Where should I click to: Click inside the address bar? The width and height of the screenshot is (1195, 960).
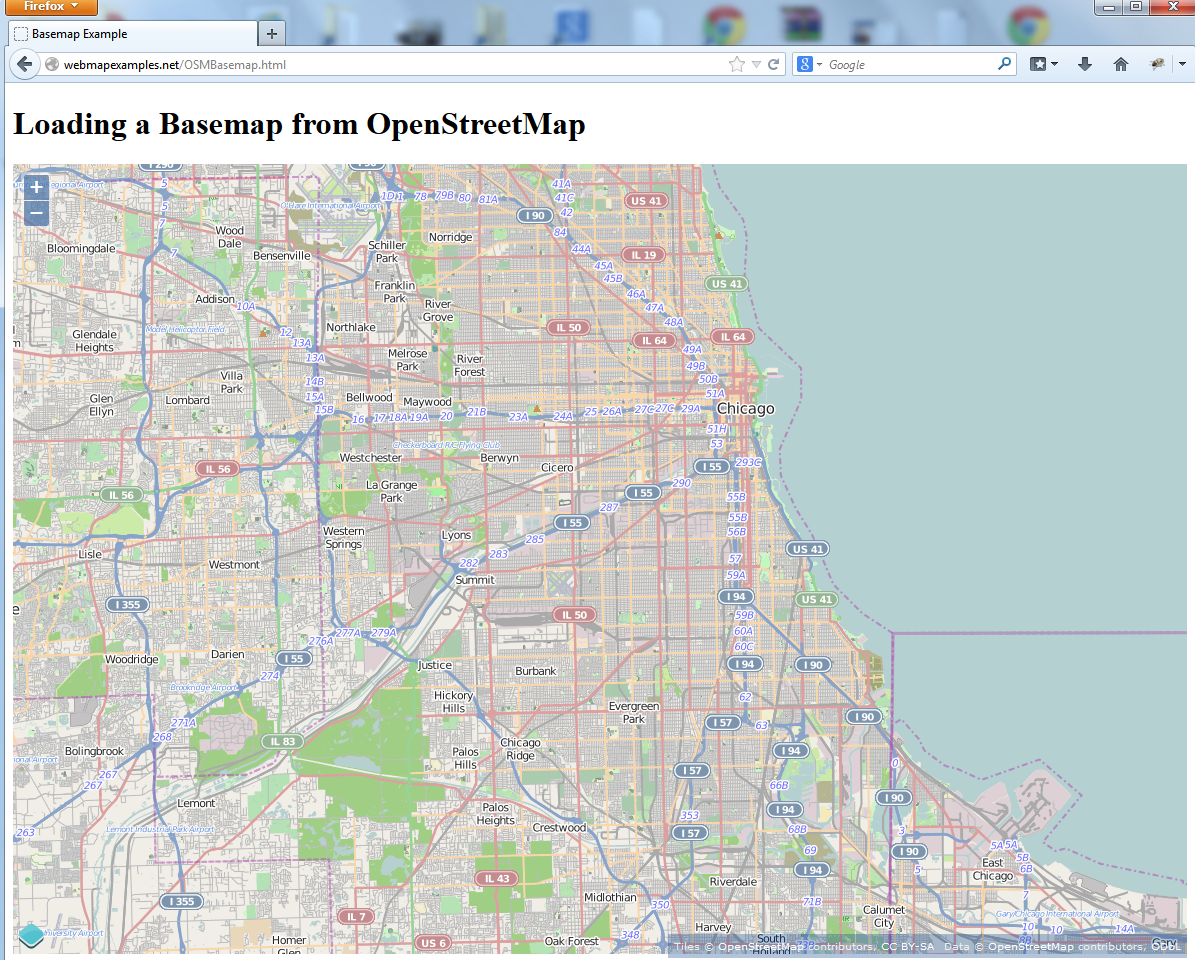tap(400, 63)
